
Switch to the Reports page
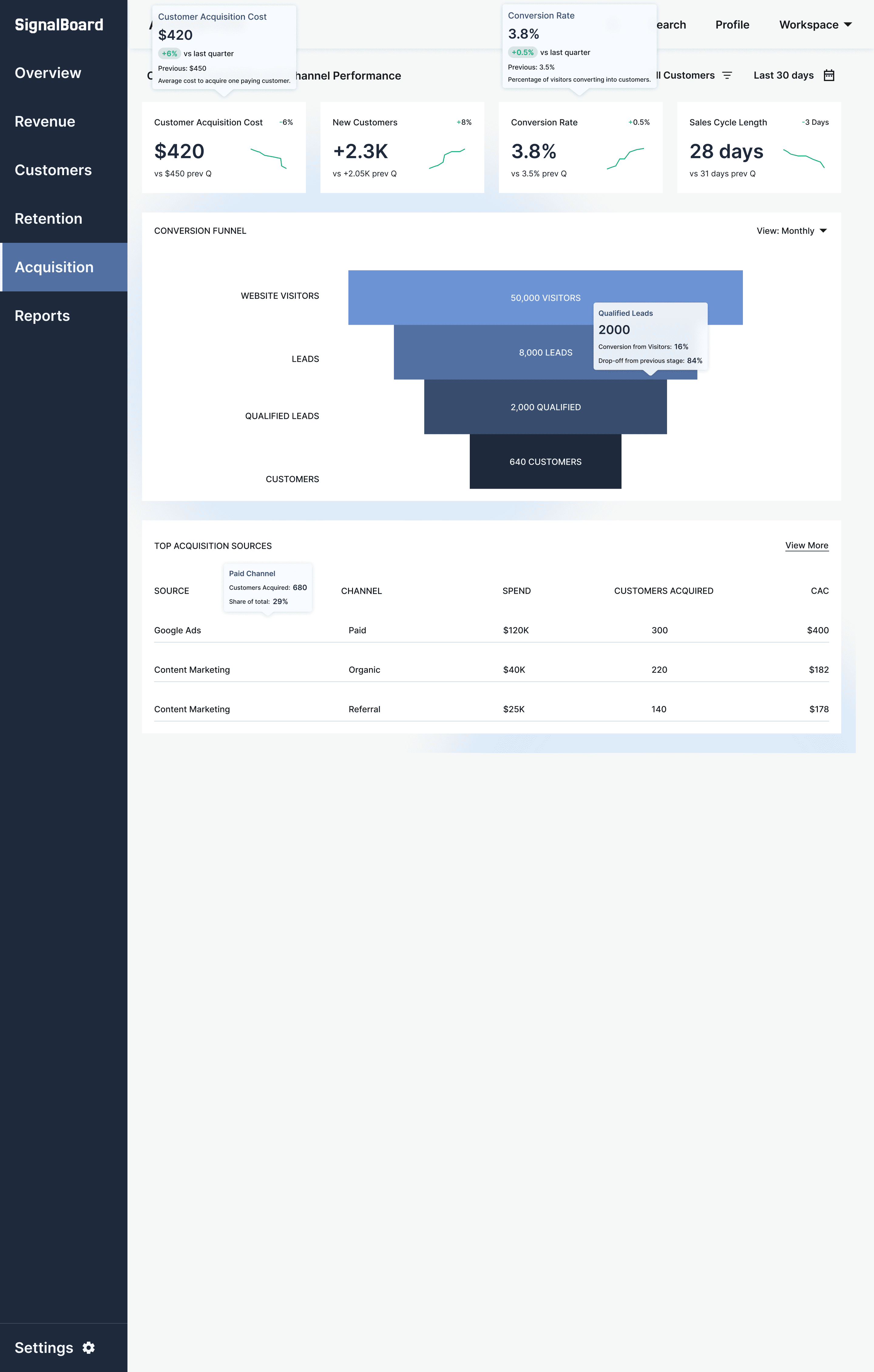point(42,316)
